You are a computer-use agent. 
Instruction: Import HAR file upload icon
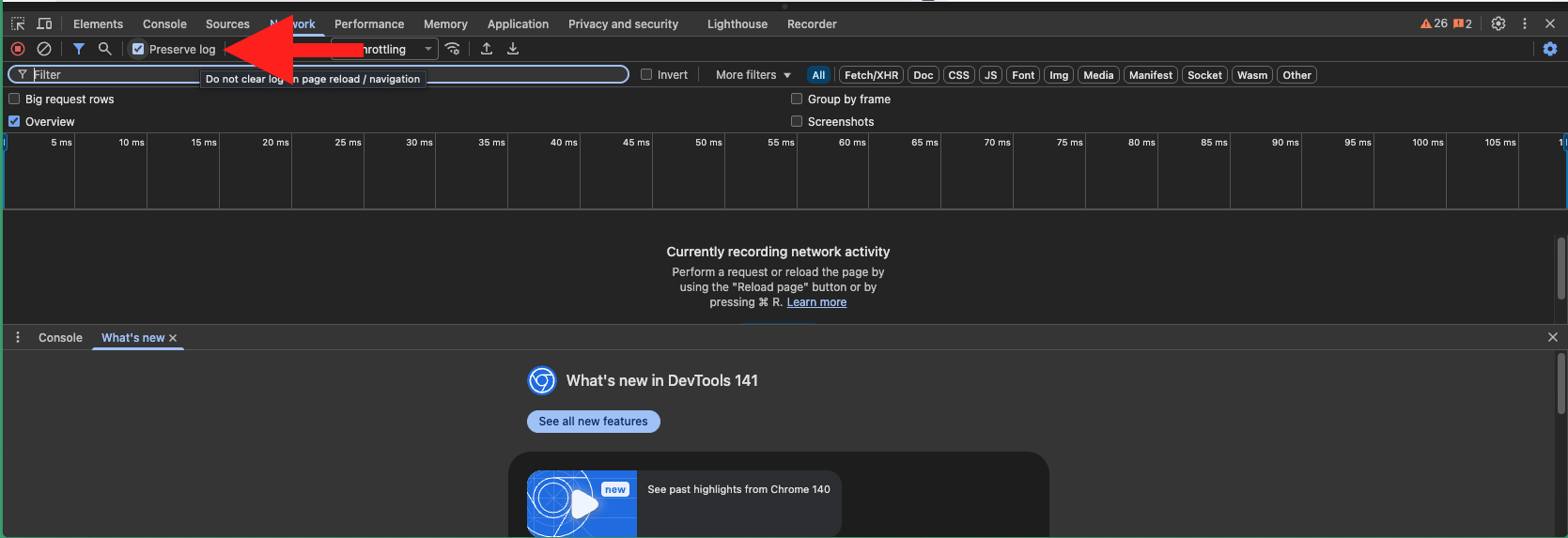point(487,49)
